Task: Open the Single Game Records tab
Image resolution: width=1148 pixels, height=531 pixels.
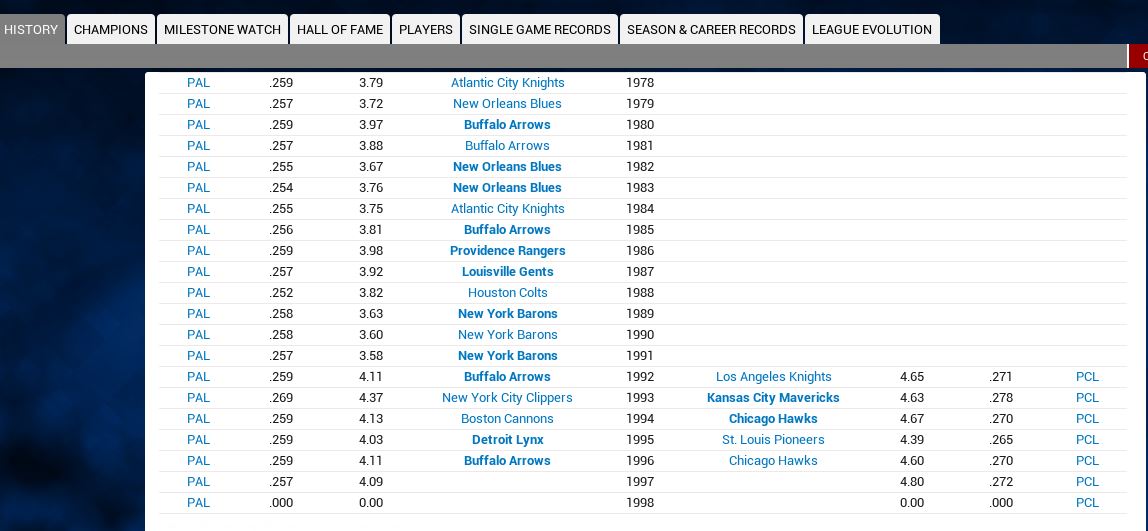Action: 540,30
